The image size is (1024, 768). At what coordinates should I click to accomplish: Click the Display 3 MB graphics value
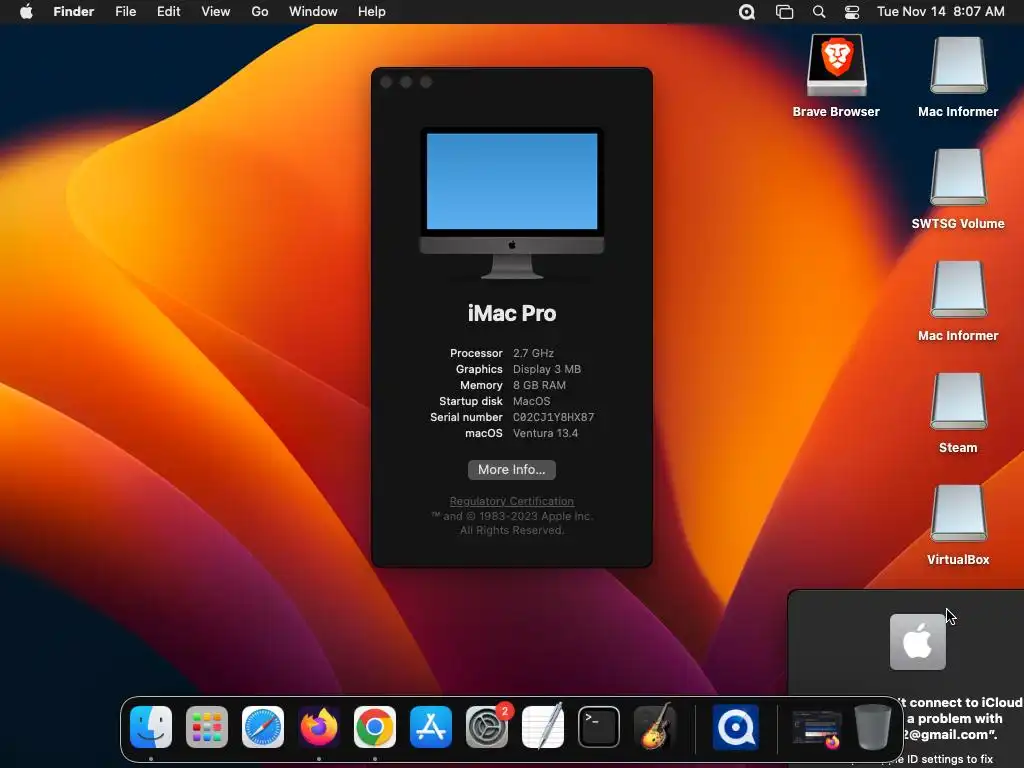[547, 369]
